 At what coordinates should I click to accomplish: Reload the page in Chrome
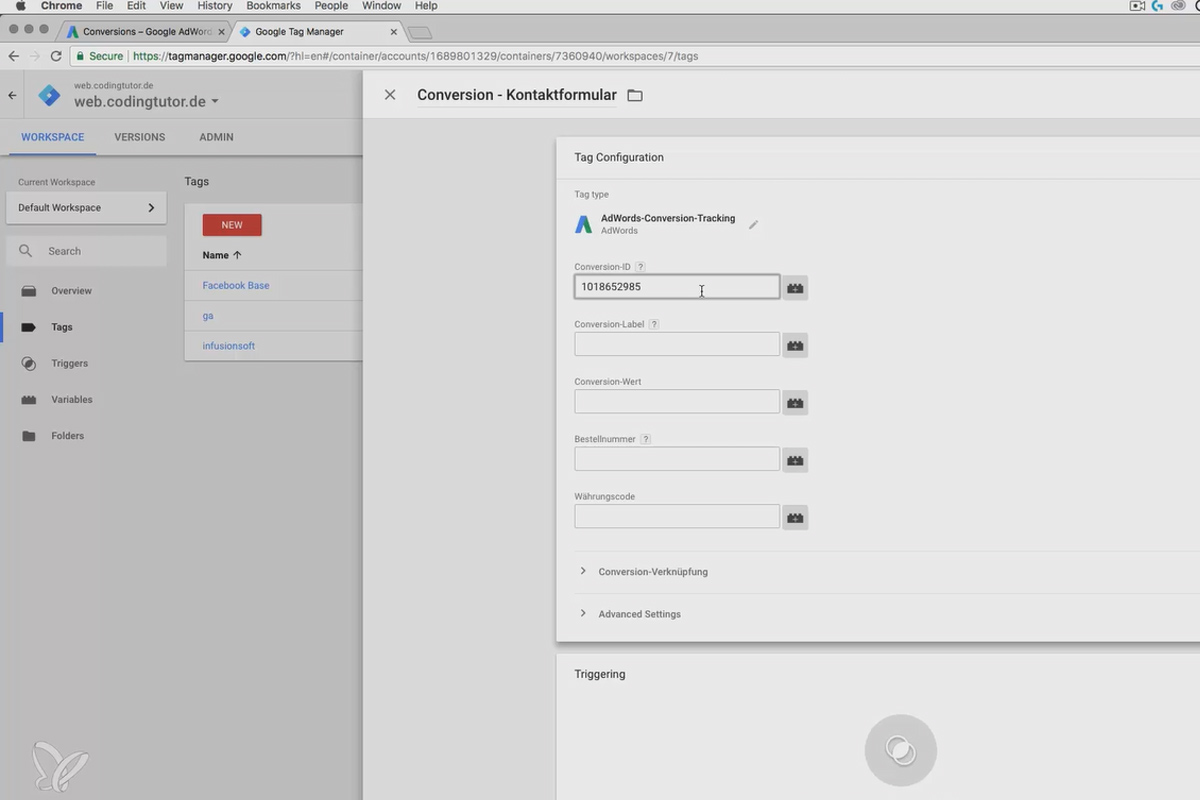56,56
